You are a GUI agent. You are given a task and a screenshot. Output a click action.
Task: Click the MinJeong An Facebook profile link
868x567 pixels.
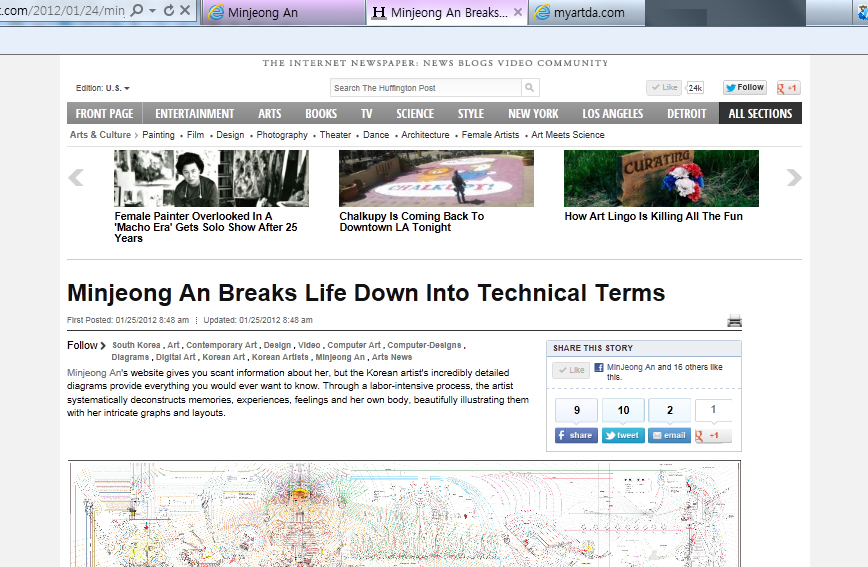point(631,367)
